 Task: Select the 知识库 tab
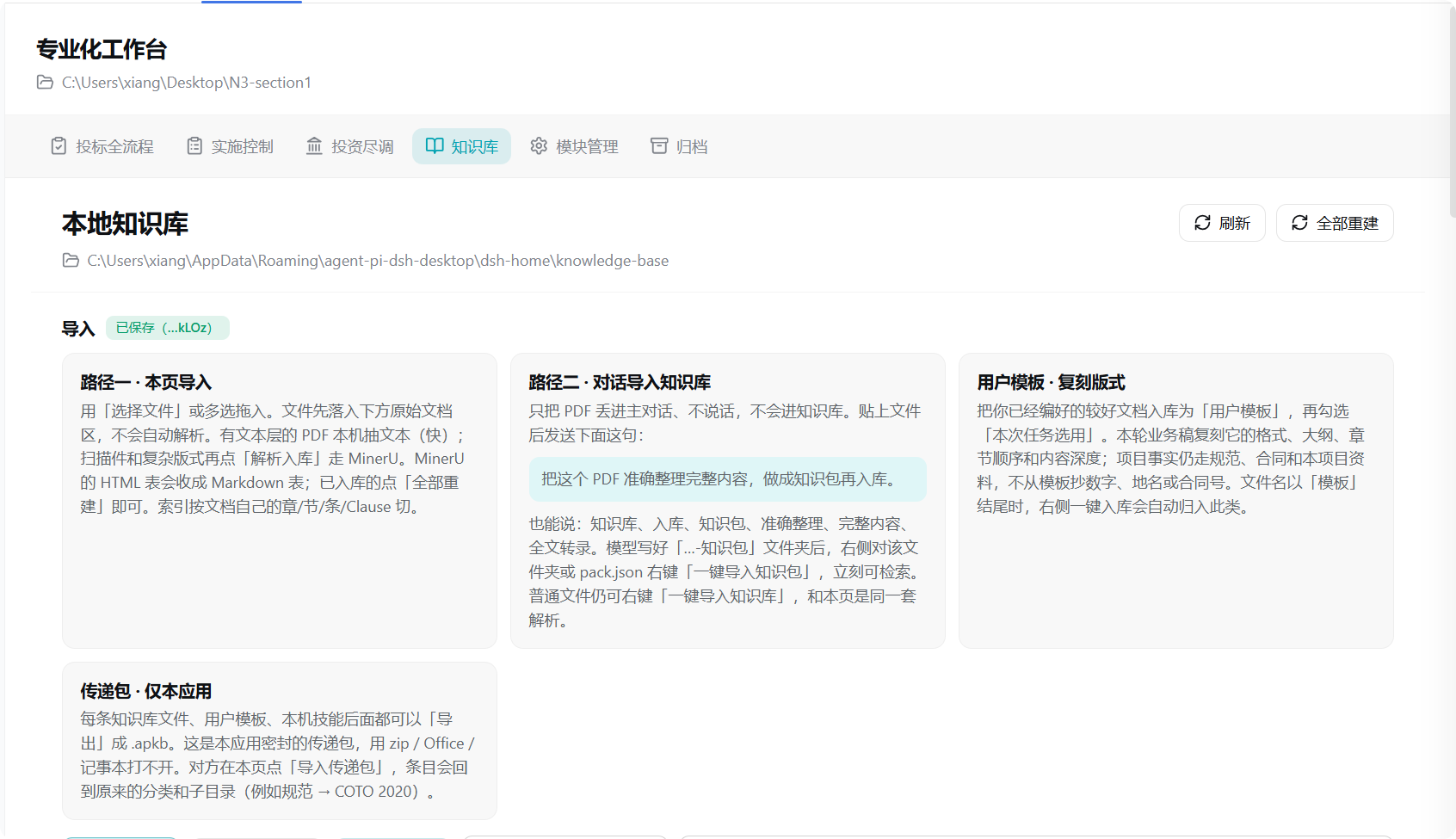click(462, 146)
